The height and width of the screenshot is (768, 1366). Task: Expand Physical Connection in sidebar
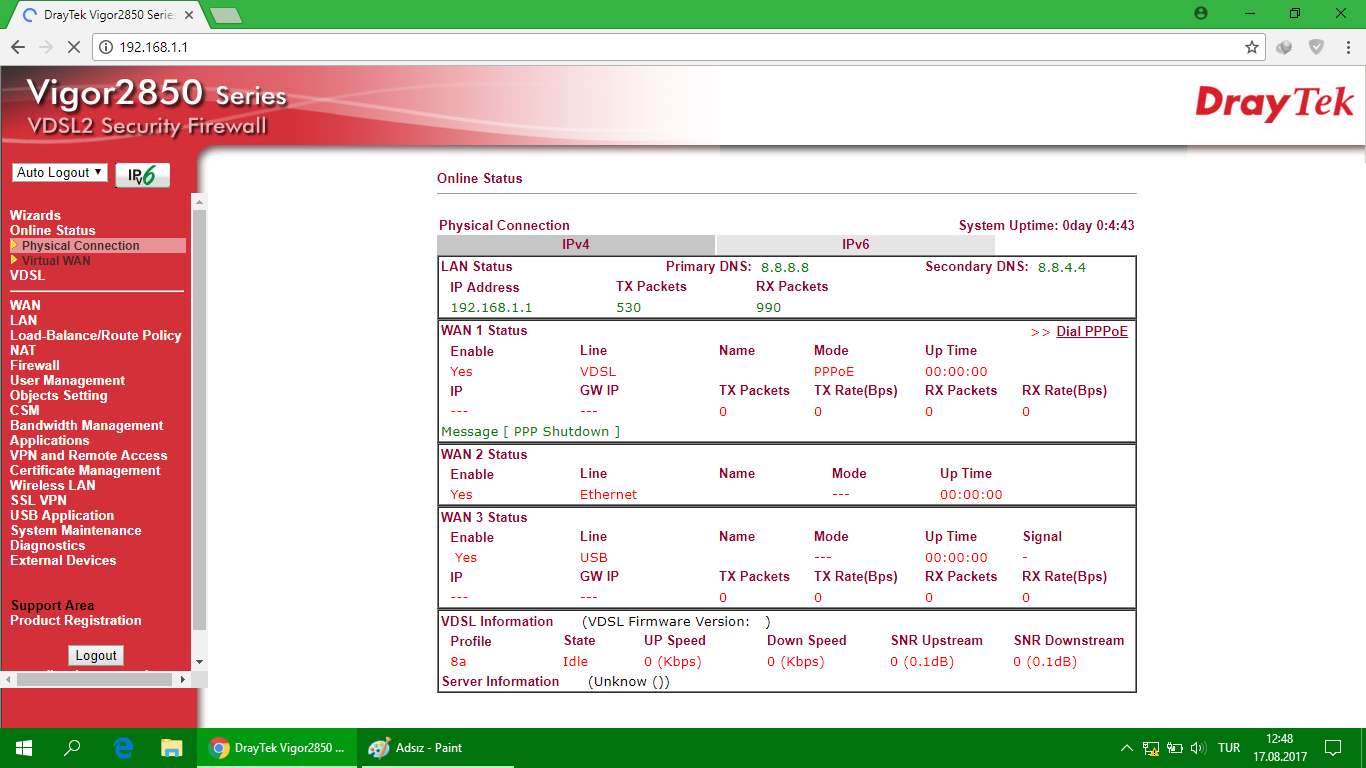pyautogui.click(x=80, y=246)
